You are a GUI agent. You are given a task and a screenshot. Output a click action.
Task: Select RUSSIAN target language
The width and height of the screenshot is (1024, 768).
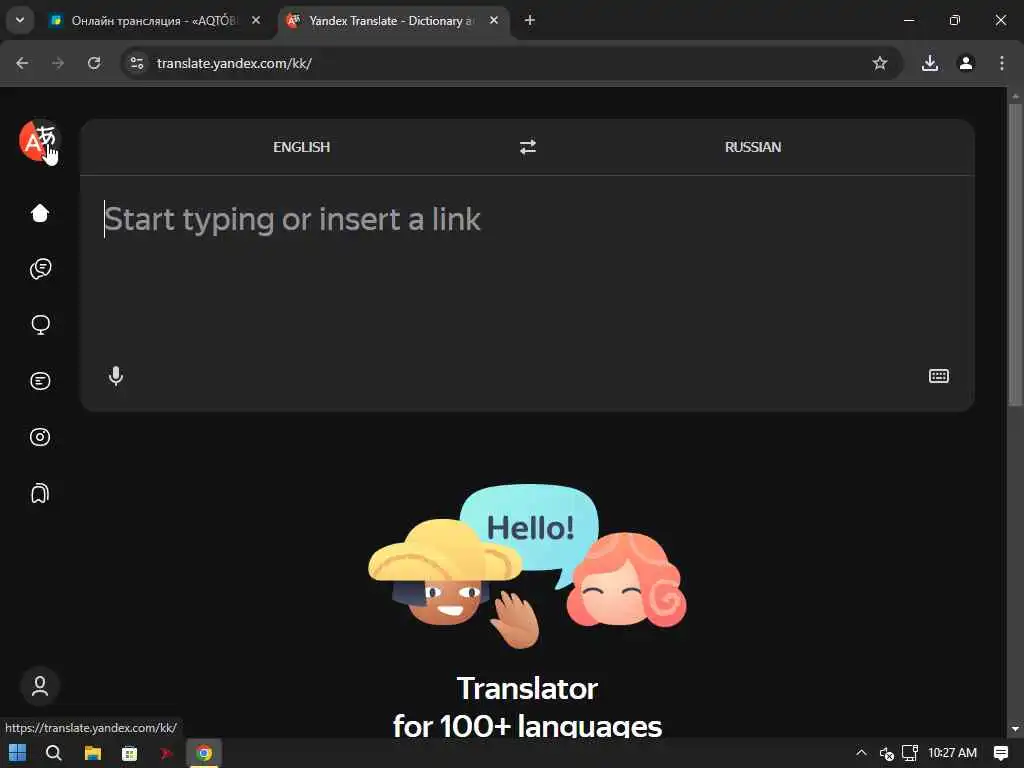(753, 147)
